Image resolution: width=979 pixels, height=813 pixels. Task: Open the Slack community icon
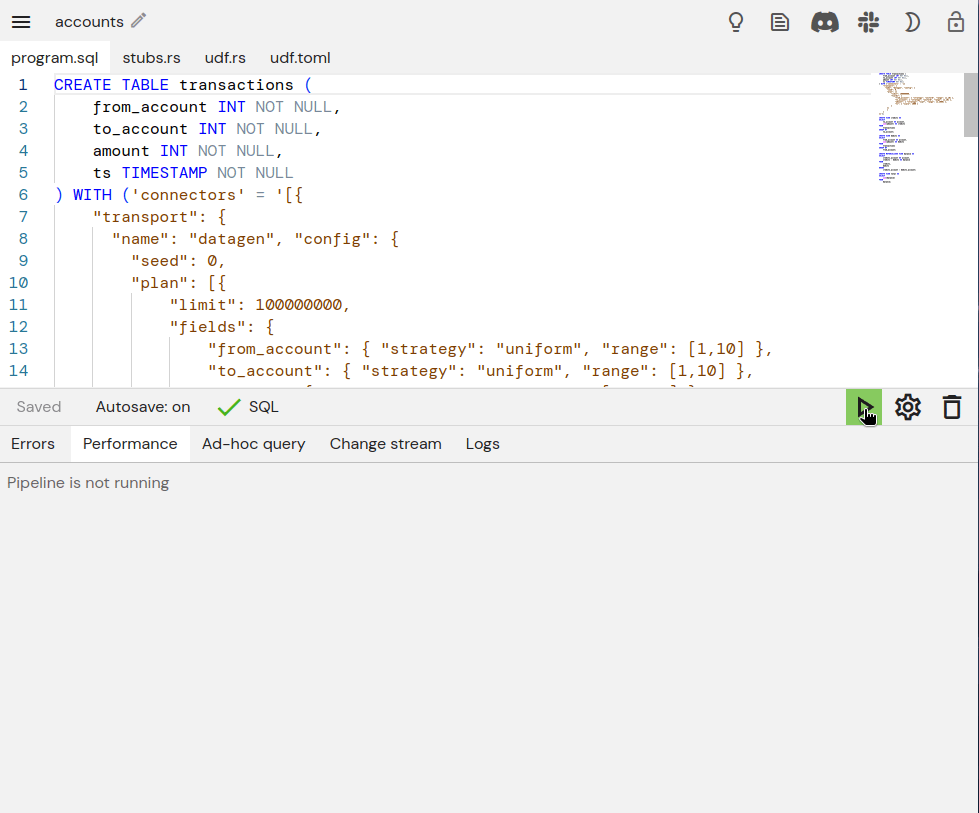coord(868,22)
